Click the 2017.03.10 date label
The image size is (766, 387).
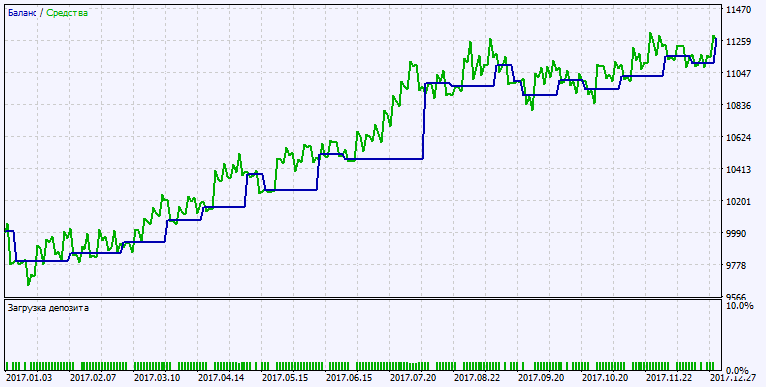[157, 378]
